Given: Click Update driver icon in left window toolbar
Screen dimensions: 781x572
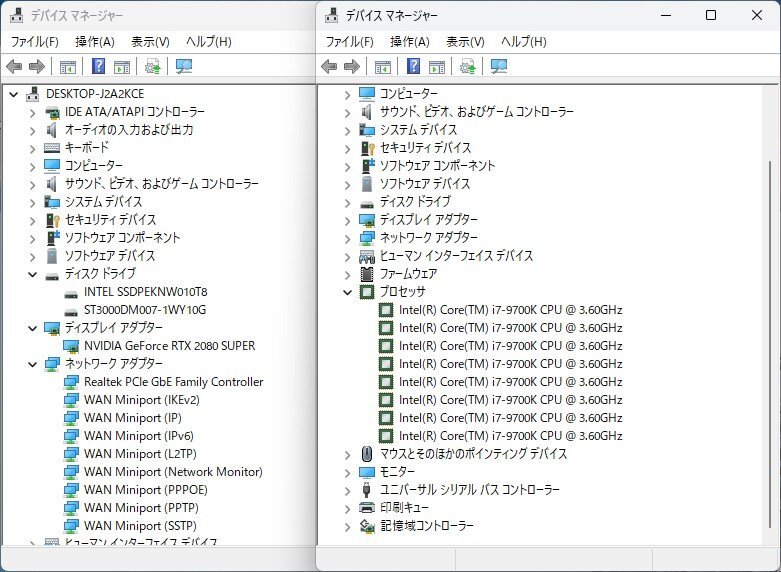Looking at the screenshot, I should pyautogui.click(x=152, y=66).
